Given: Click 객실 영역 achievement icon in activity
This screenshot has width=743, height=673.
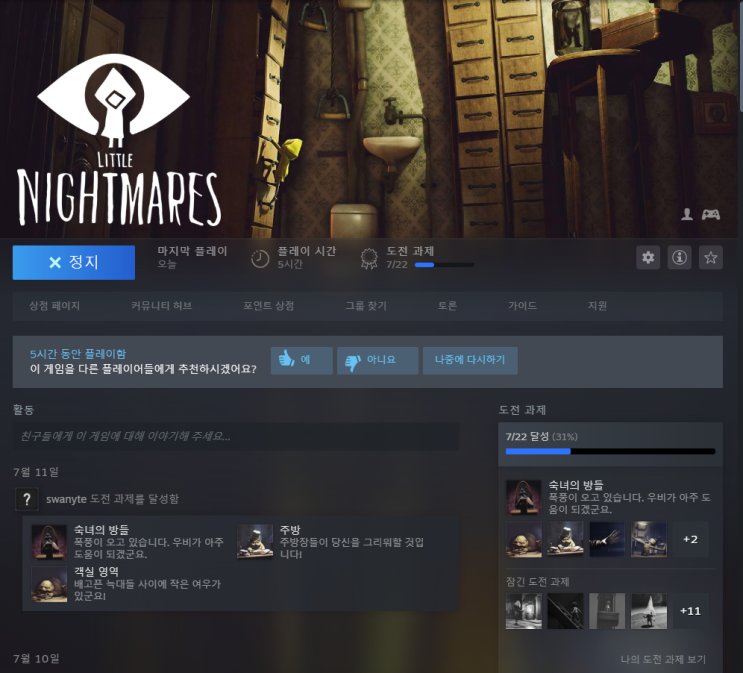Looking at the screenshot, I should coord(49,584).
